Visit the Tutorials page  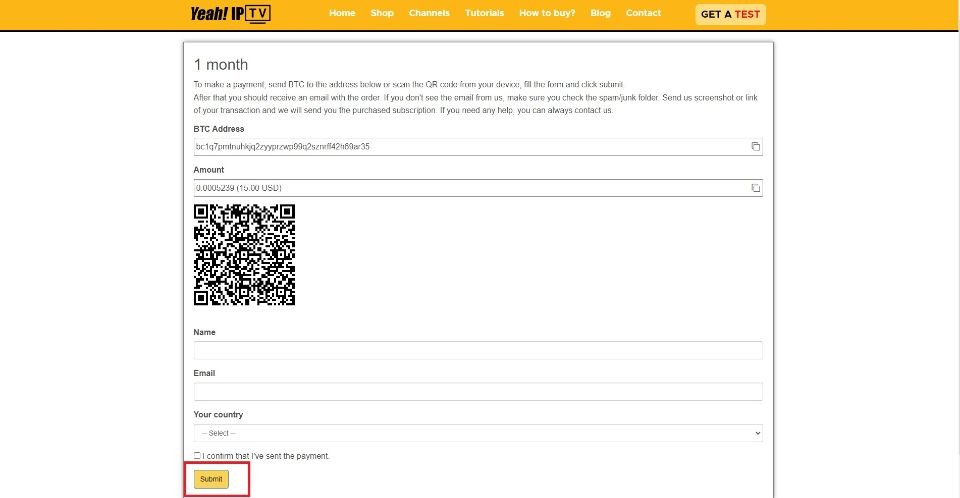click(x=484, y=13)
